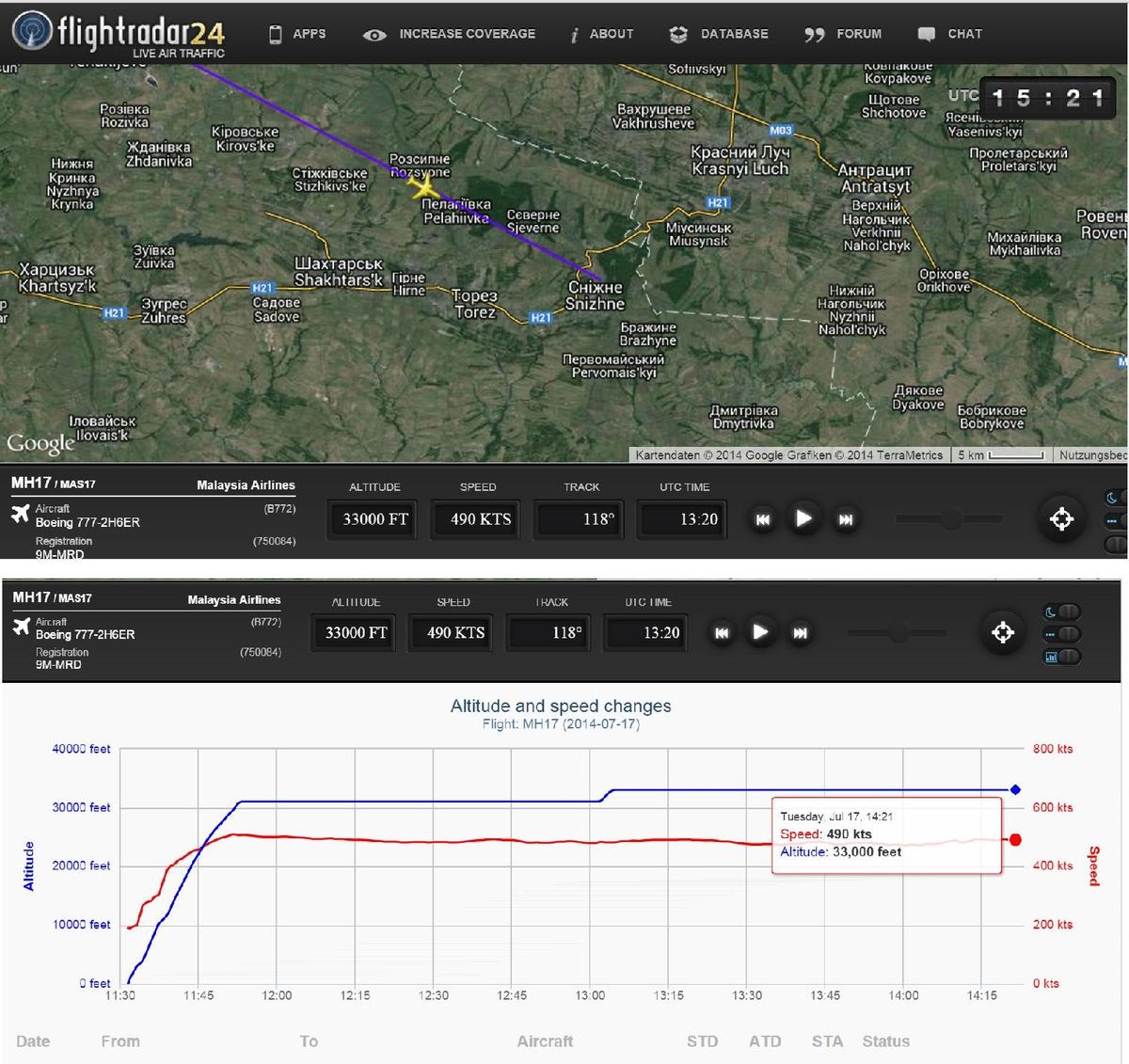The image size is (1129, 1064).
Task: Open the APPS menu
Action: [x=297, y=34]
